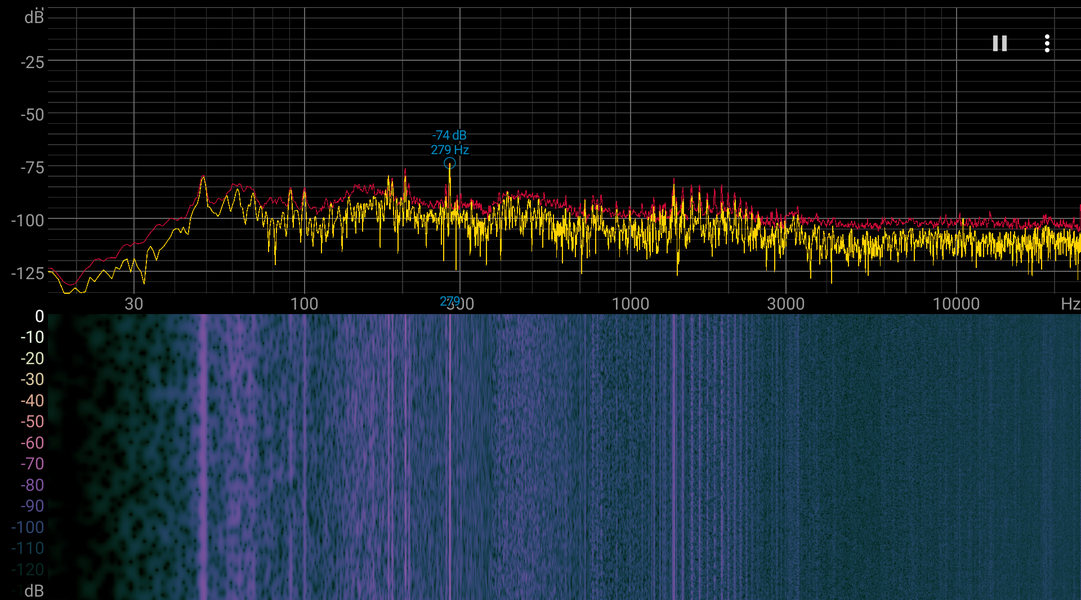The width and height of the screenshot is (1081, 600).
Task: Click the -50 dB level label
Action: [32, 115]
